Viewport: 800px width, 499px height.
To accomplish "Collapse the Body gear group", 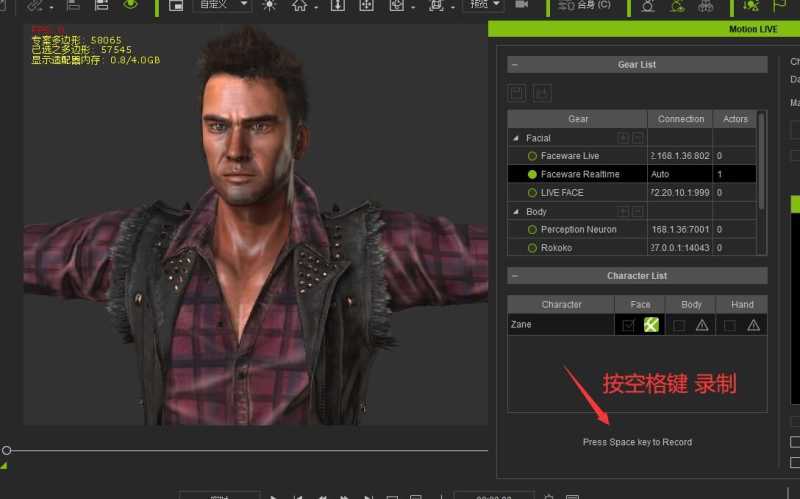I will pyautogui.click(x=516, y=212).
